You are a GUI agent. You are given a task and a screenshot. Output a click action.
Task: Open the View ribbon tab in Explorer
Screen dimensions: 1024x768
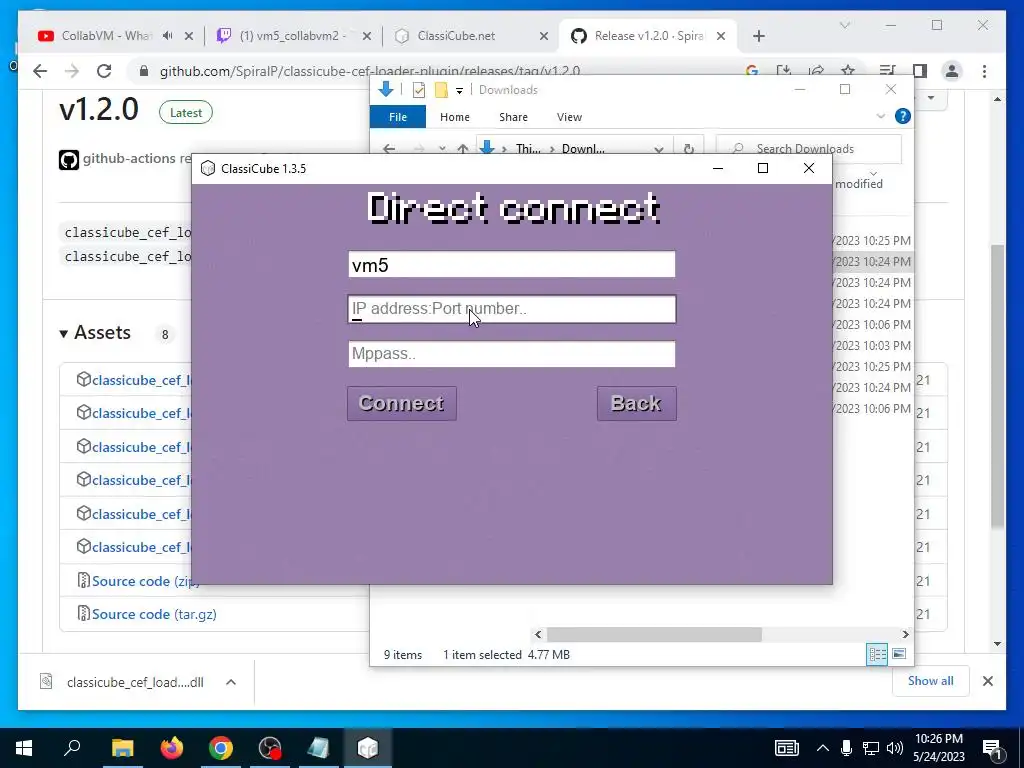pos(569,117)
